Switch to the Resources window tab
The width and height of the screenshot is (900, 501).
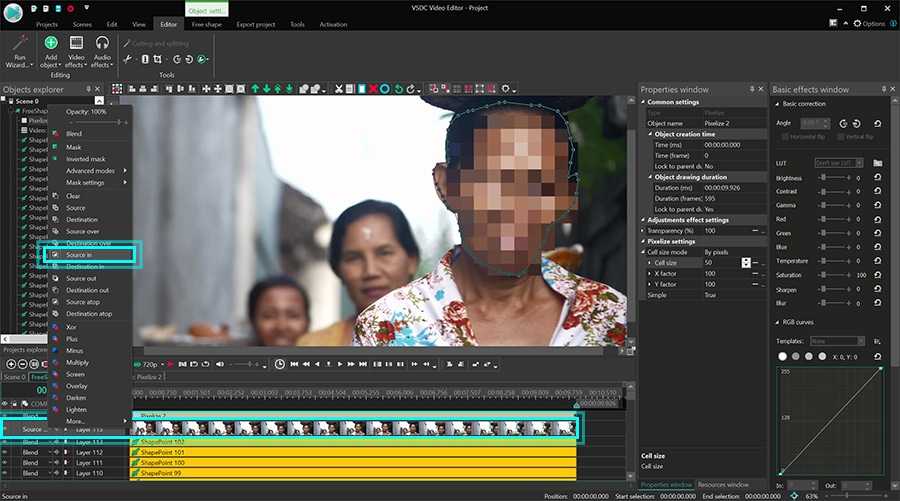click(x=724, y=485)
